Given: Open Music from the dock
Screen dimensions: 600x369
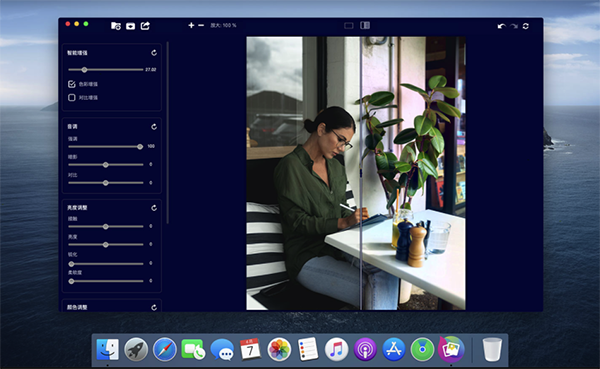Looking at the screenshot, I should (x=336, y=349).
